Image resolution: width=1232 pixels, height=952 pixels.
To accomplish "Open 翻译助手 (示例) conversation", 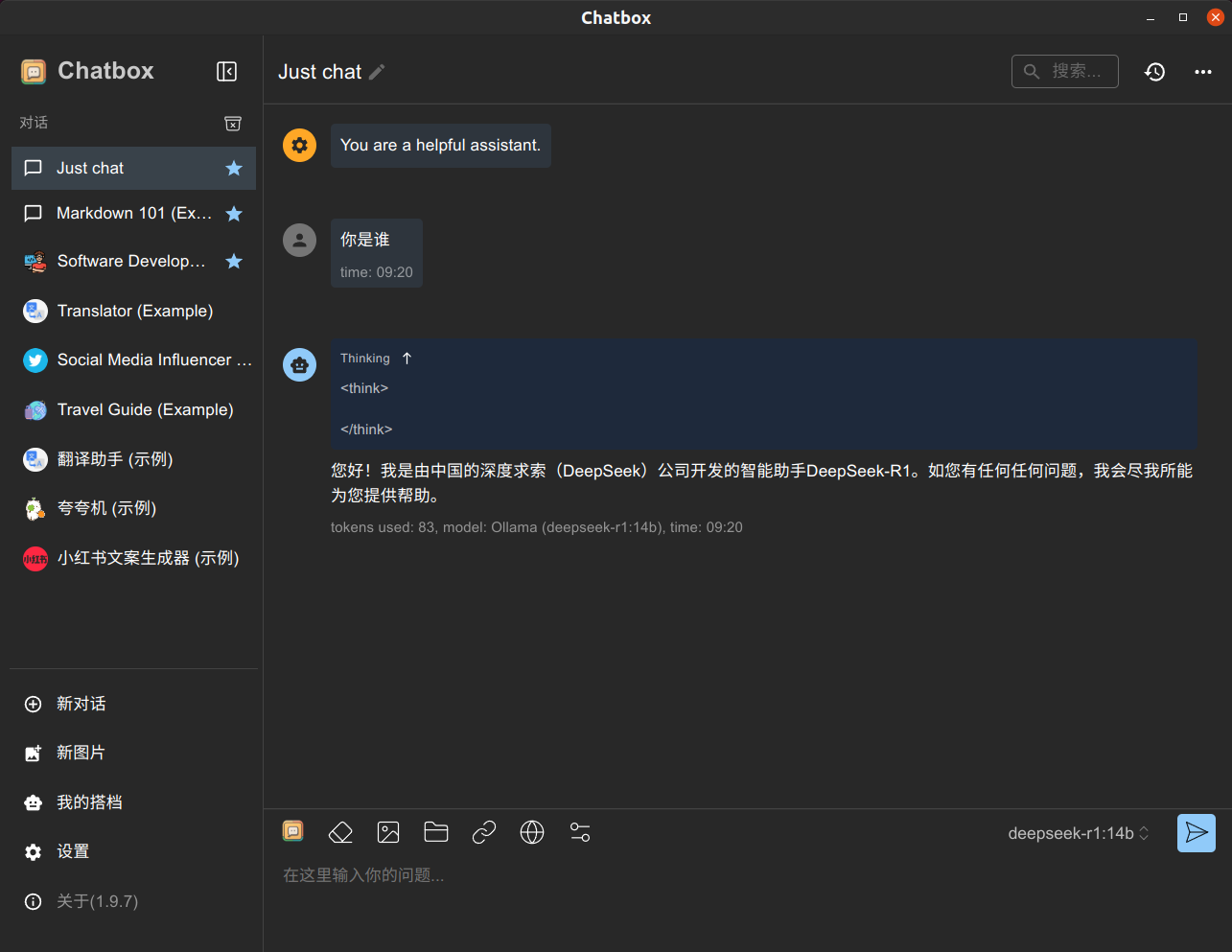I will coord(133,459).
